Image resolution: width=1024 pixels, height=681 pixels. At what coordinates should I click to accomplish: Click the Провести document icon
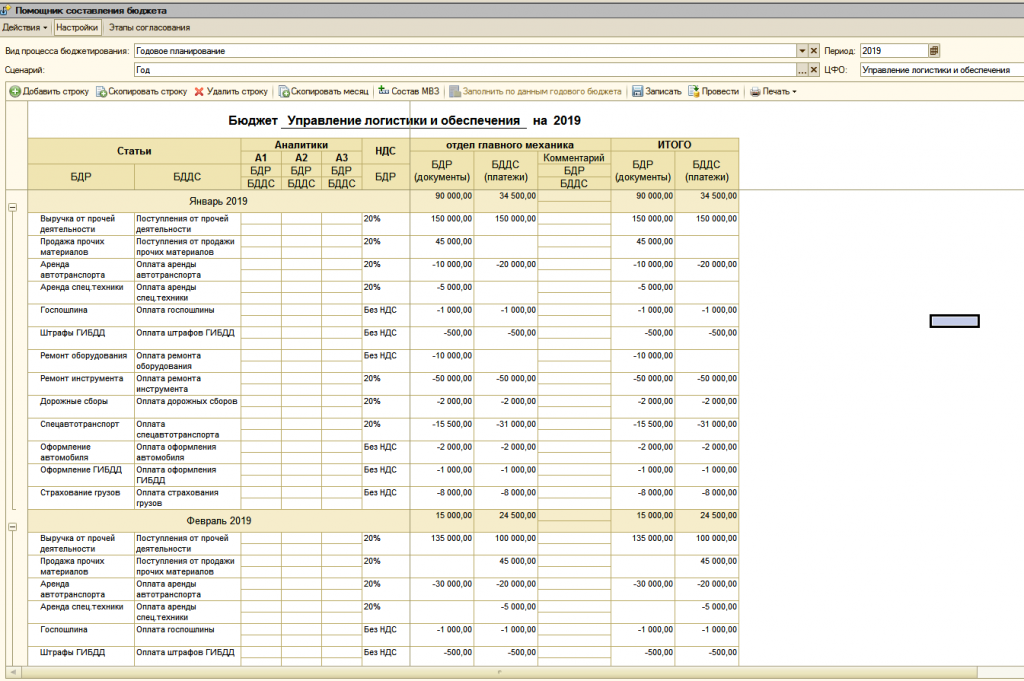pyautogui.click(x=694, y=91)
